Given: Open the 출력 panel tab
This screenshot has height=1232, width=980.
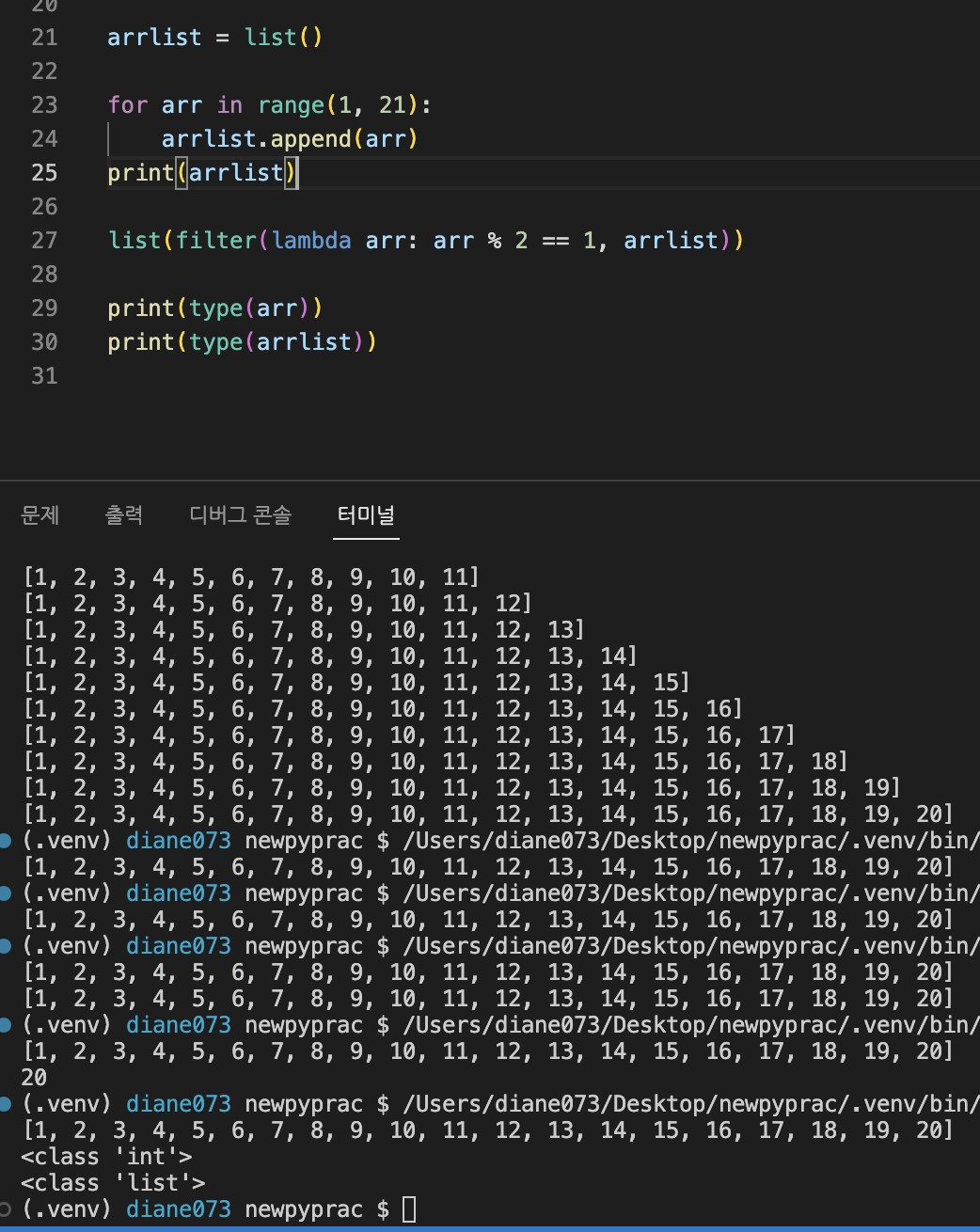Looking at the screenshot, I should [x=124, y=514].
